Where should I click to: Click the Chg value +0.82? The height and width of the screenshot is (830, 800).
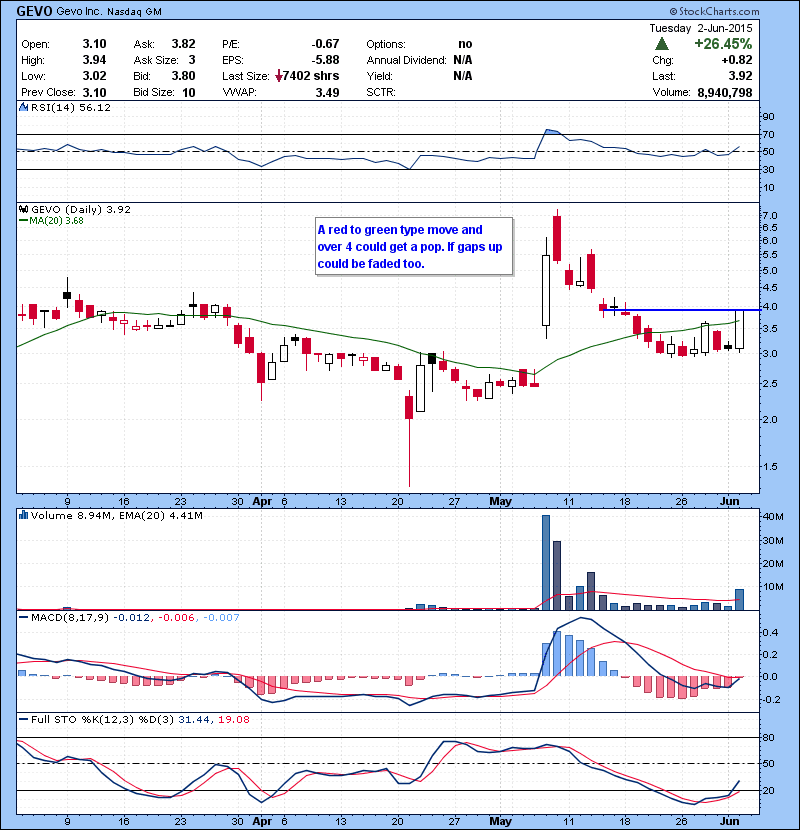[736, 60]
